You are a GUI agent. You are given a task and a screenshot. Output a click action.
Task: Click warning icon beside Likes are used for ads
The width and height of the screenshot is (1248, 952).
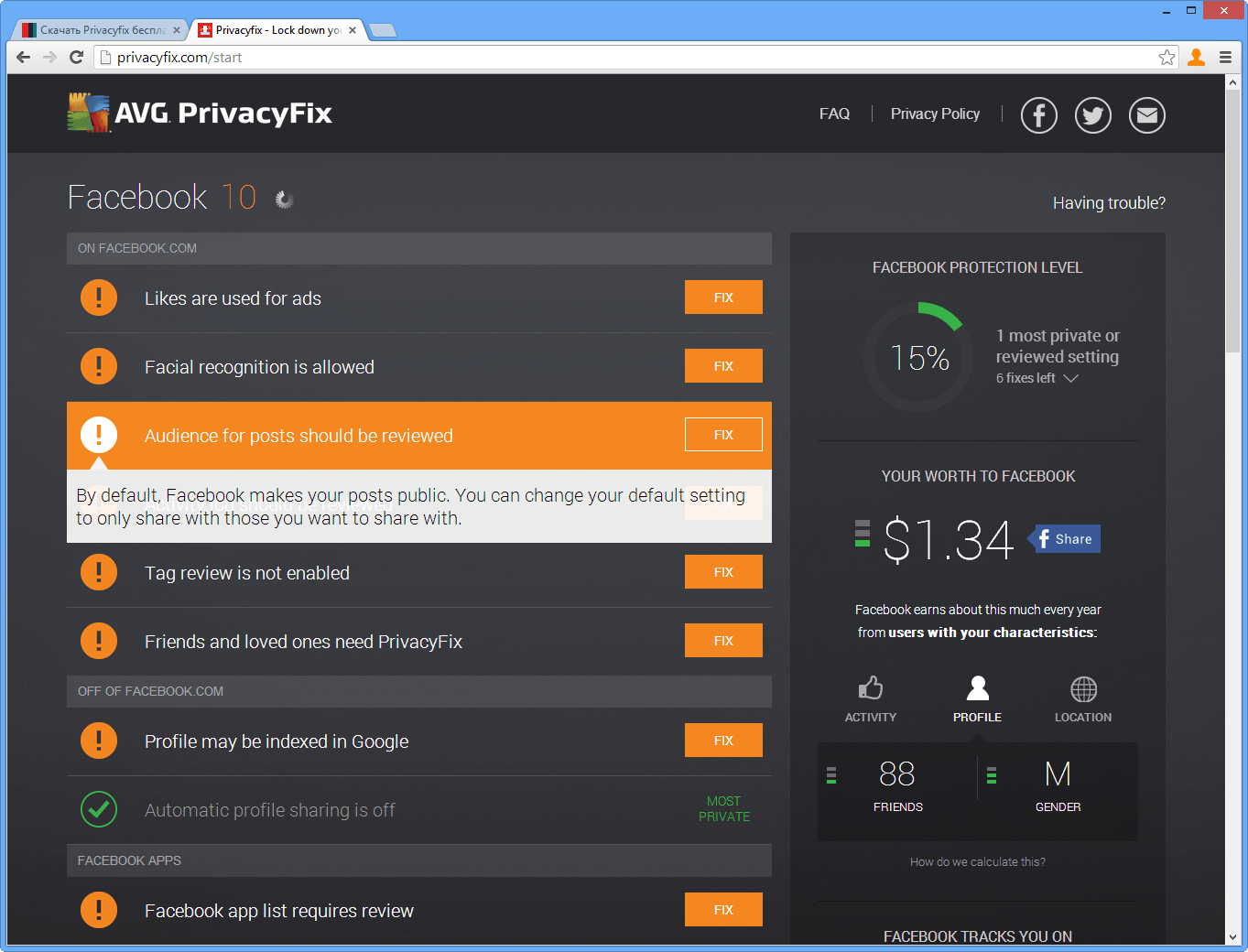click(x=99, y=297)
